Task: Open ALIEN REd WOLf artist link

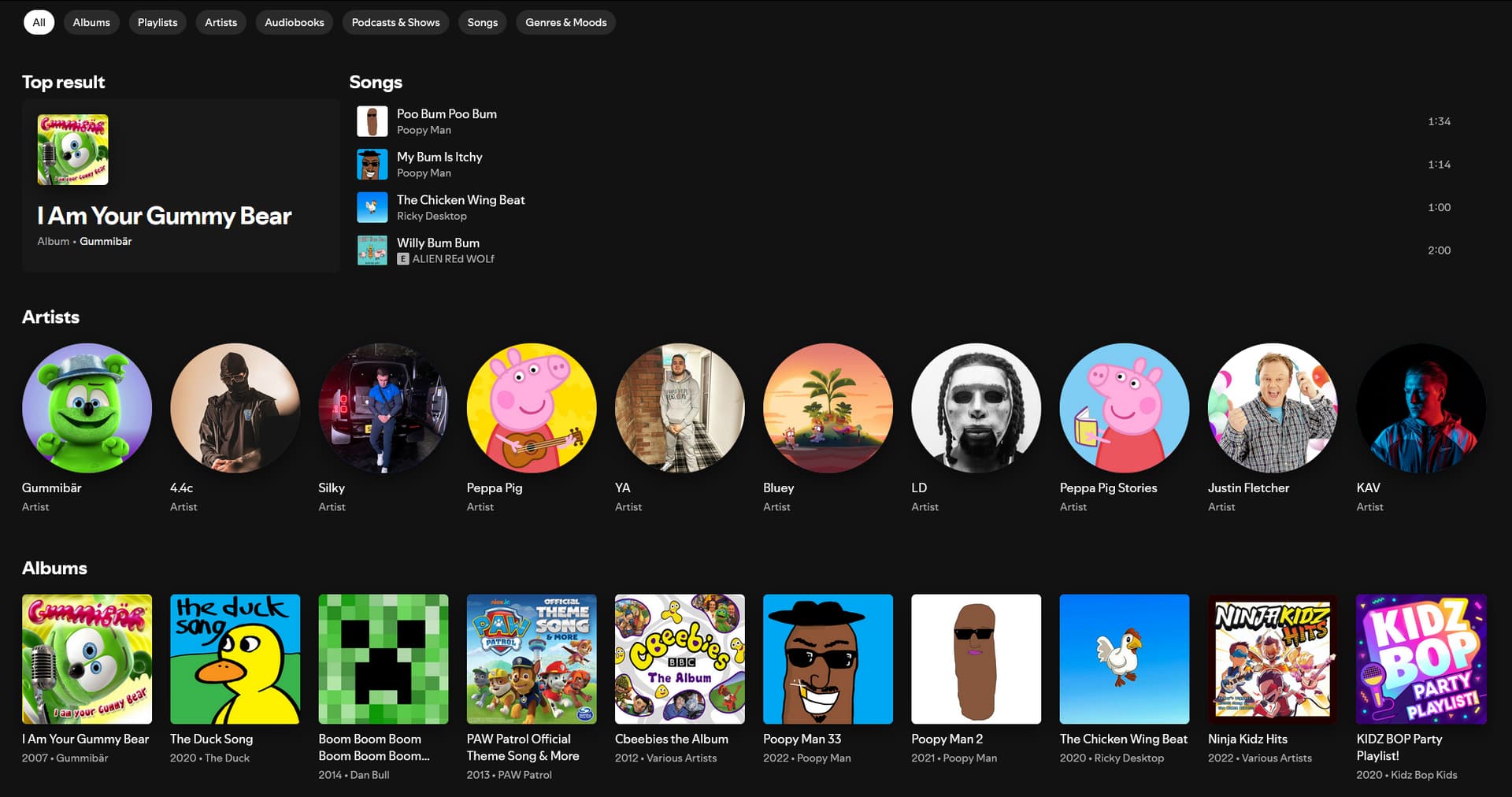Action: (x=453, y=259)
